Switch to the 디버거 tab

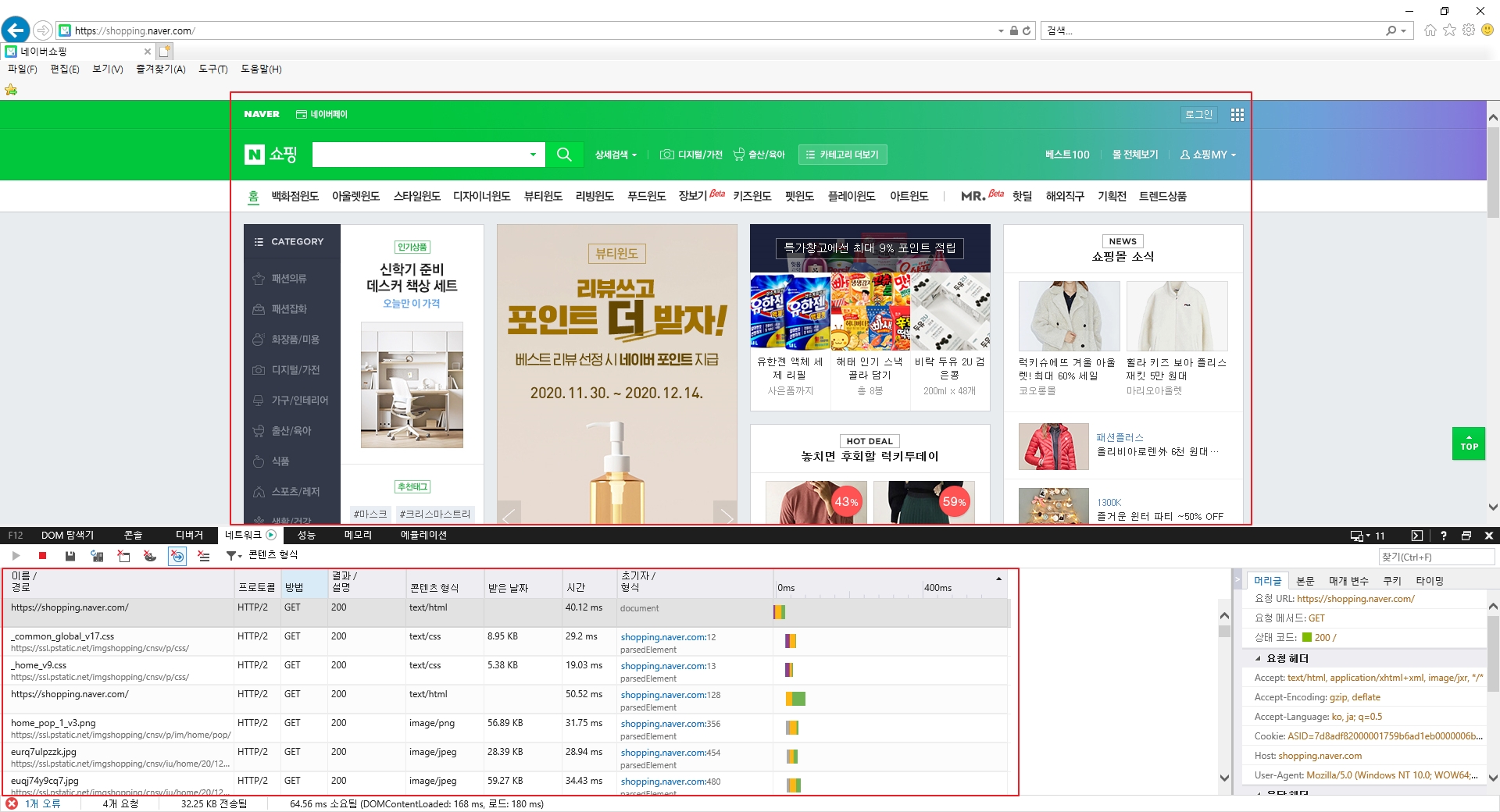(x=189, y=536)
